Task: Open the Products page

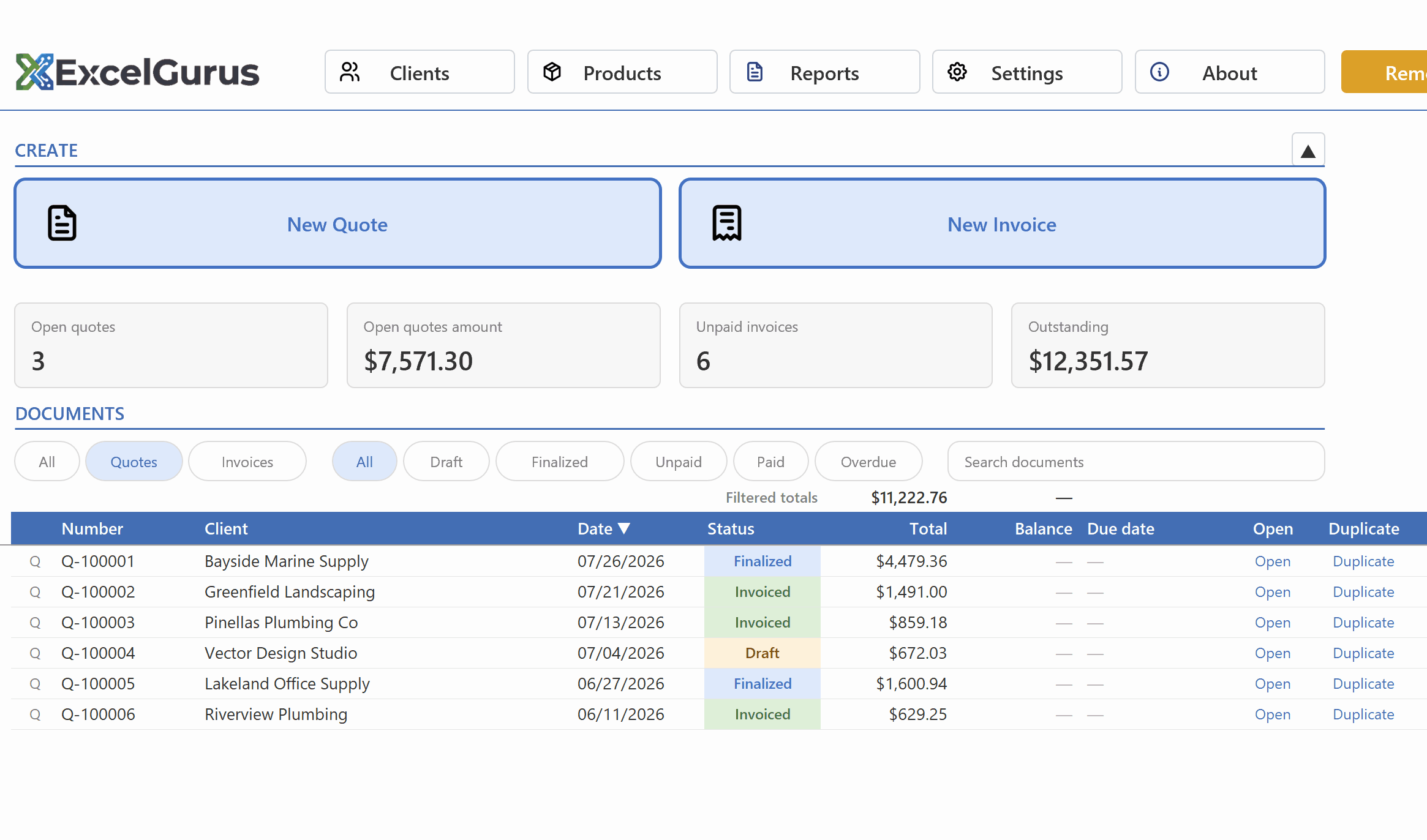Action: pyautogui.click(x=622, y=72)
